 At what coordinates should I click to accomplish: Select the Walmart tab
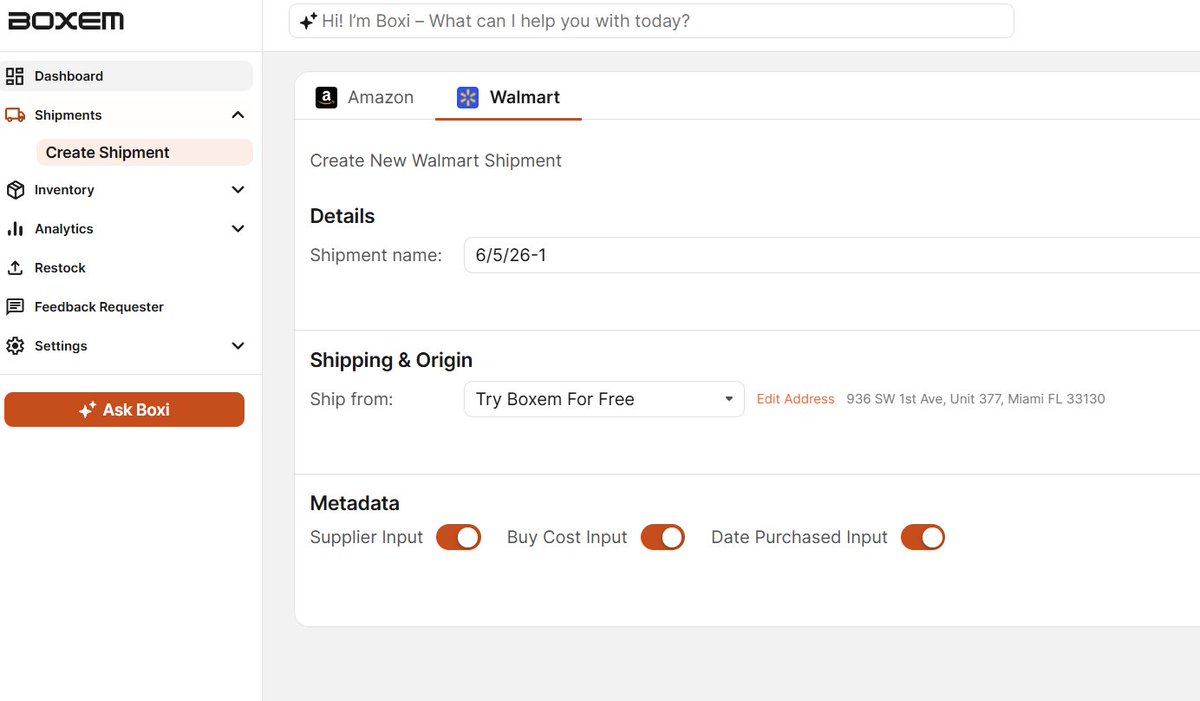508,97
